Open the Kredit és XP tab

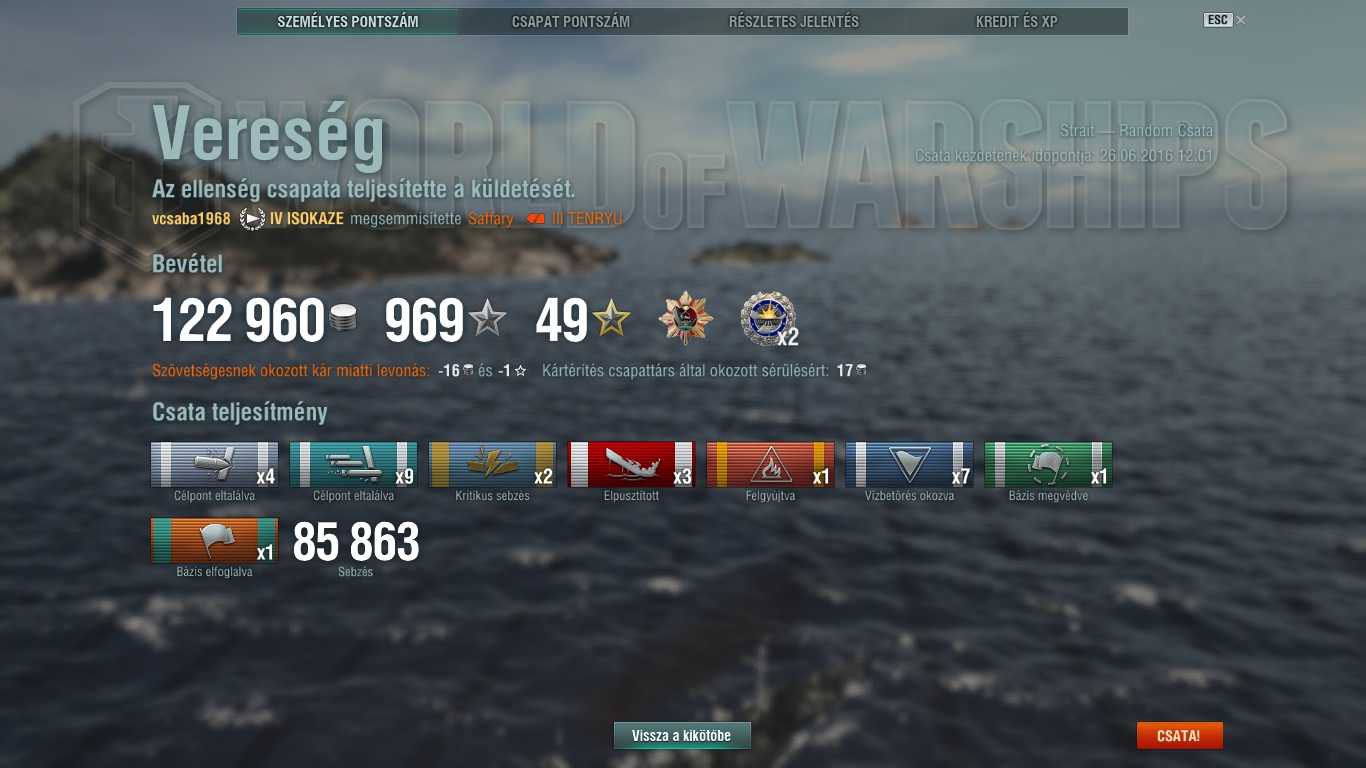(1017, 21)
